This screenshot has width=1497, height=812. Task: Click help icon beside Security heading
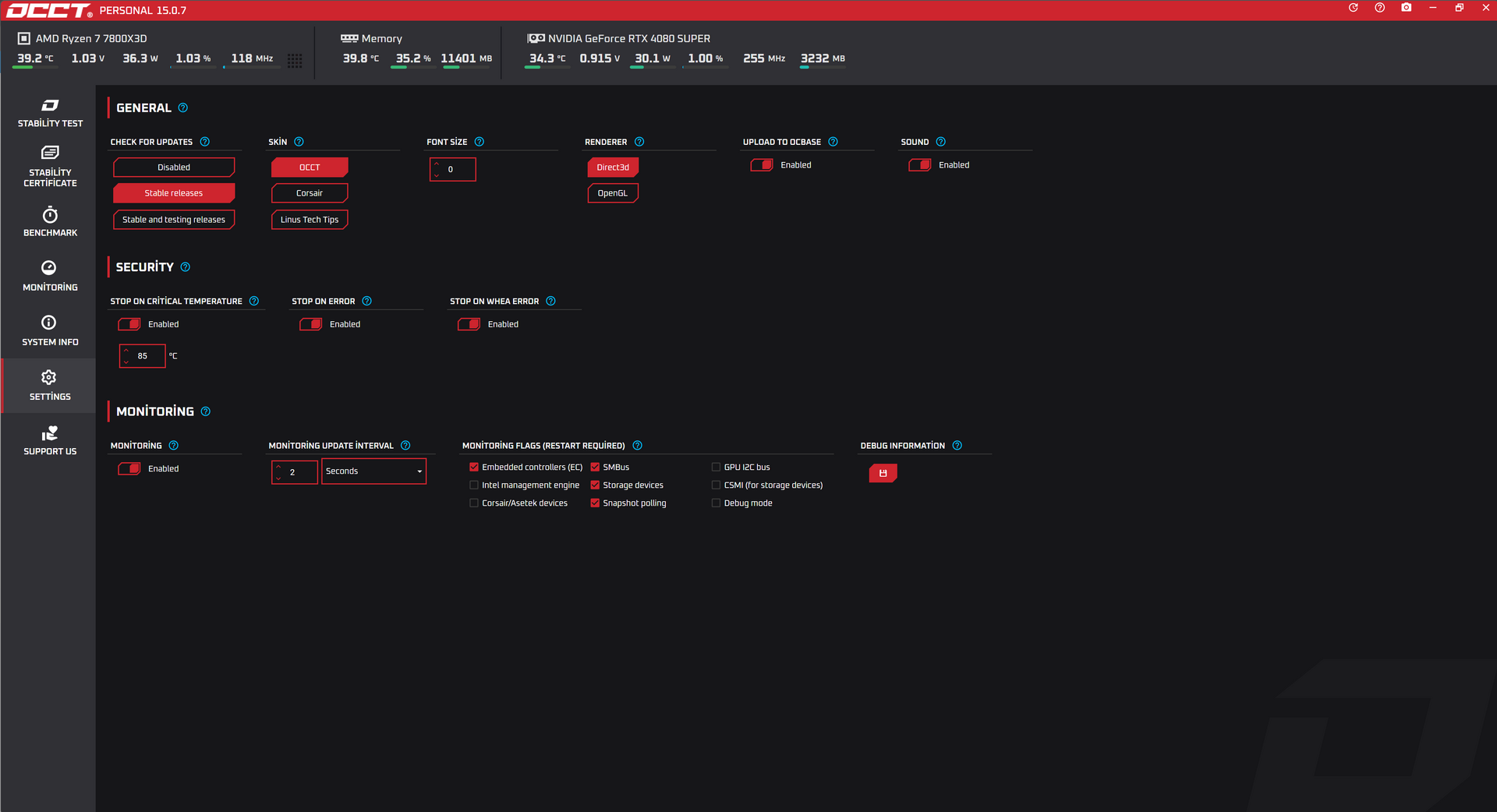click(x=186, y=267)
